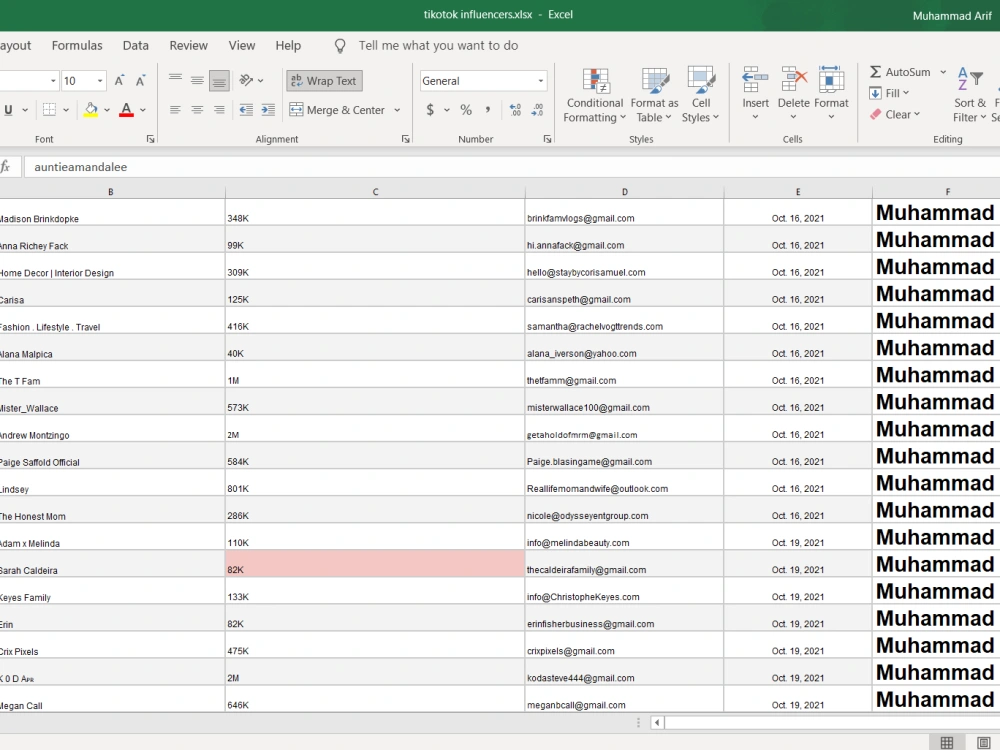Open Alignment dialog launcher
The height and width of the screenshot is (750, 1000).
pos(406,139)
